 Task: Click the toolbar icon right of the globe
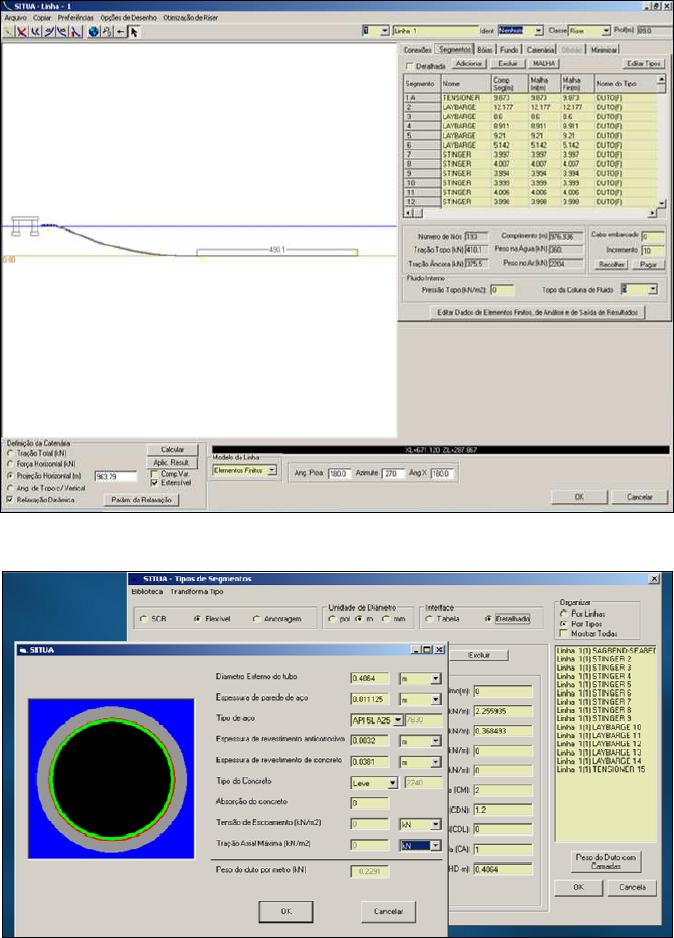coord(107,31)
